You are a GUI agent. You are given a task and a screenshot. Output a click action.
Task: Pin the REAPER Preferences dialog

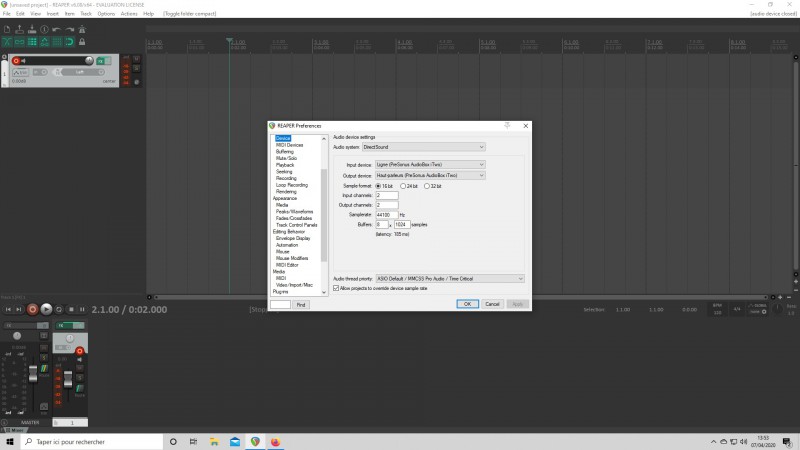[508, 125]
